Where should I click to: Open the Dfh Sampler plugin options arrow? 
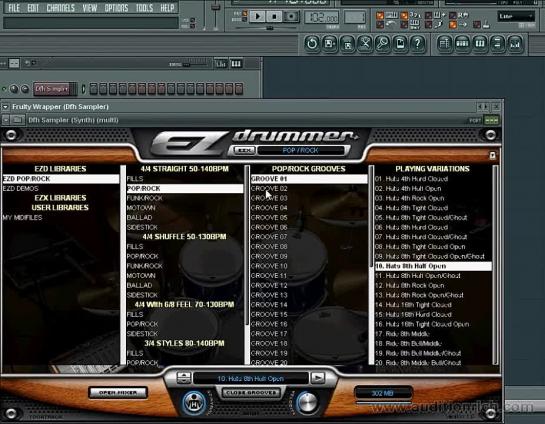[6, 120]
